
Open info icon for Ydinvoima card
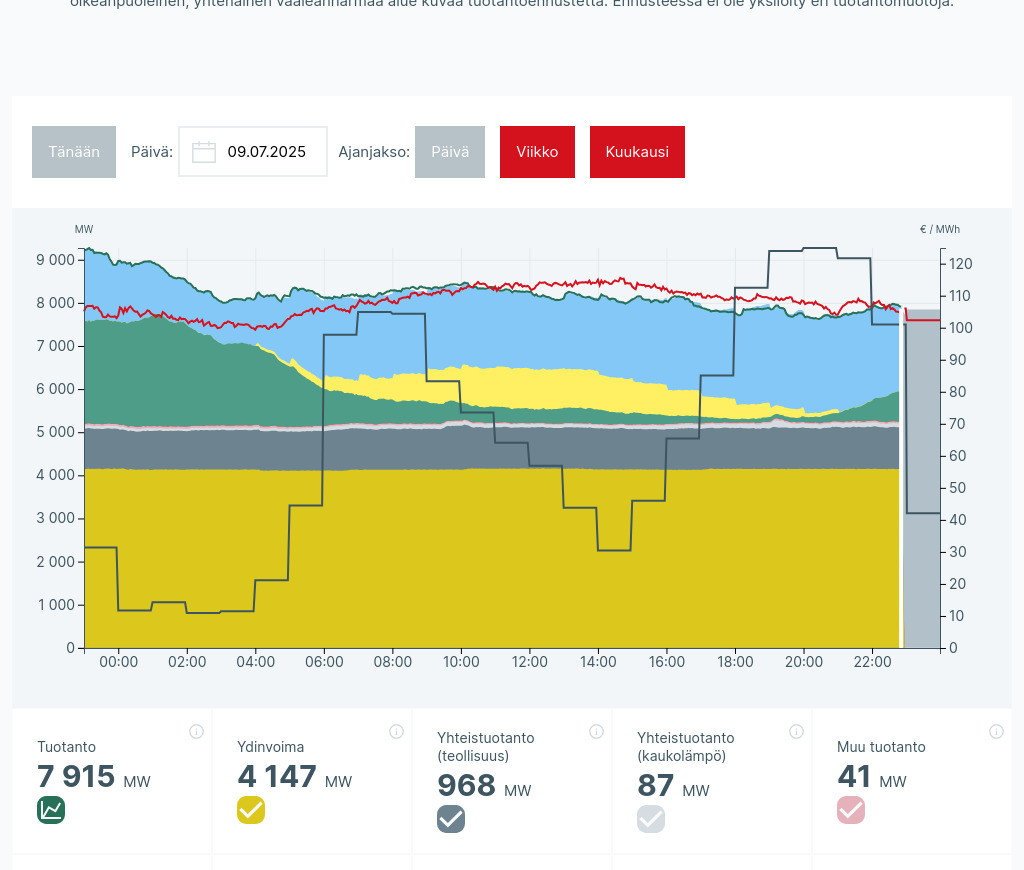click(x=396, y=731)
